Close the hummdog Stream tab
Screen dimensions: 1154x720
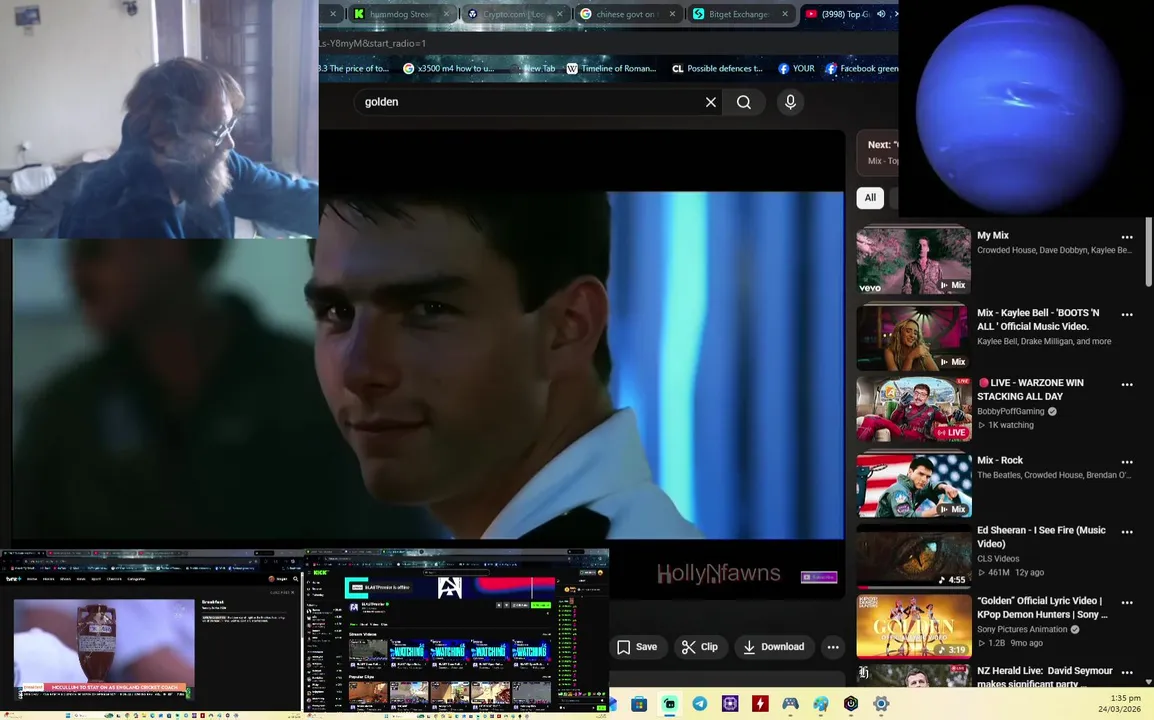point(446,14)
